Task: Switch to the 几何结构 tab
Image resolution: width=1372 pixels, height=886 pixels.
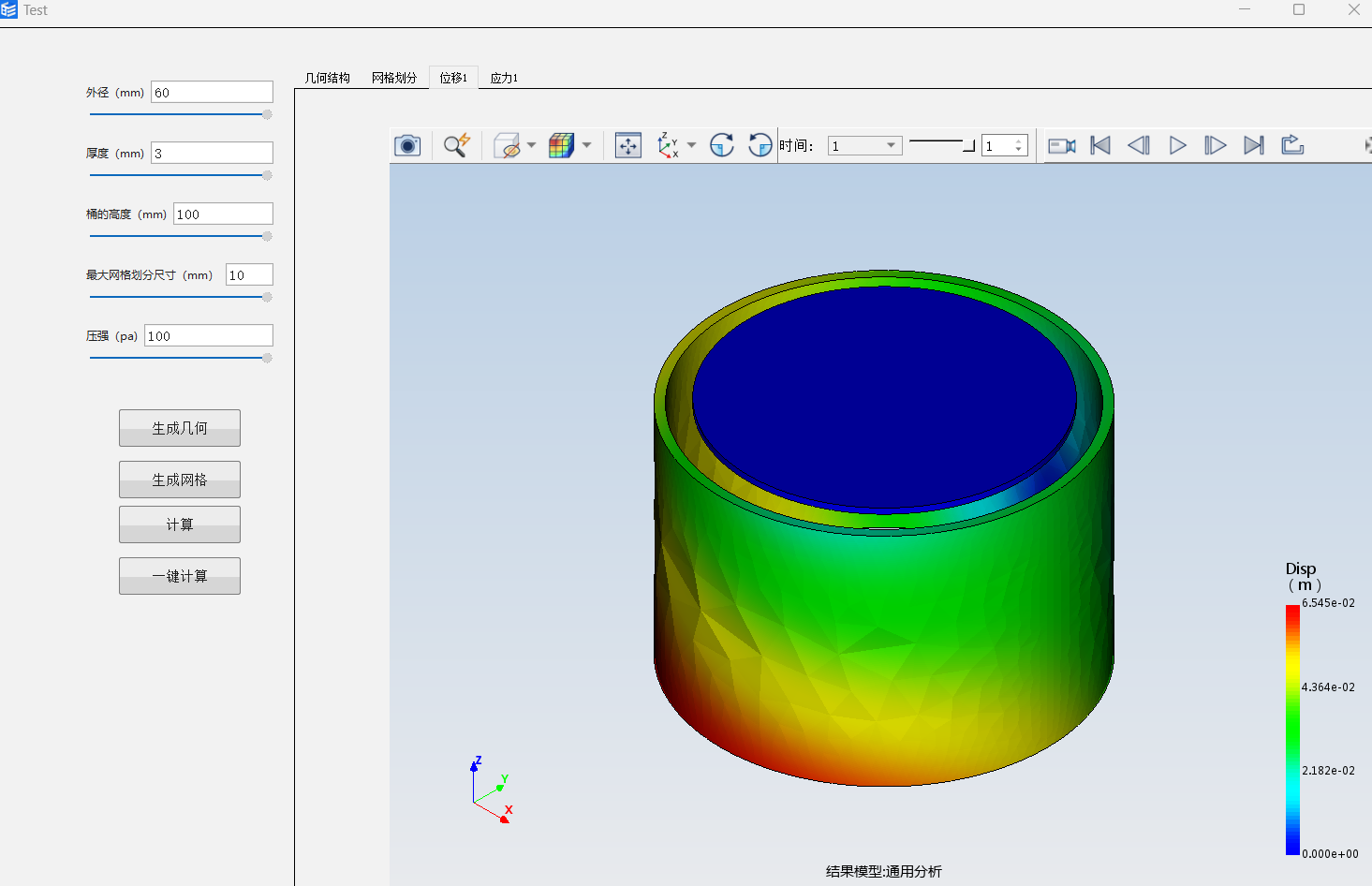Action: point(328,78)
